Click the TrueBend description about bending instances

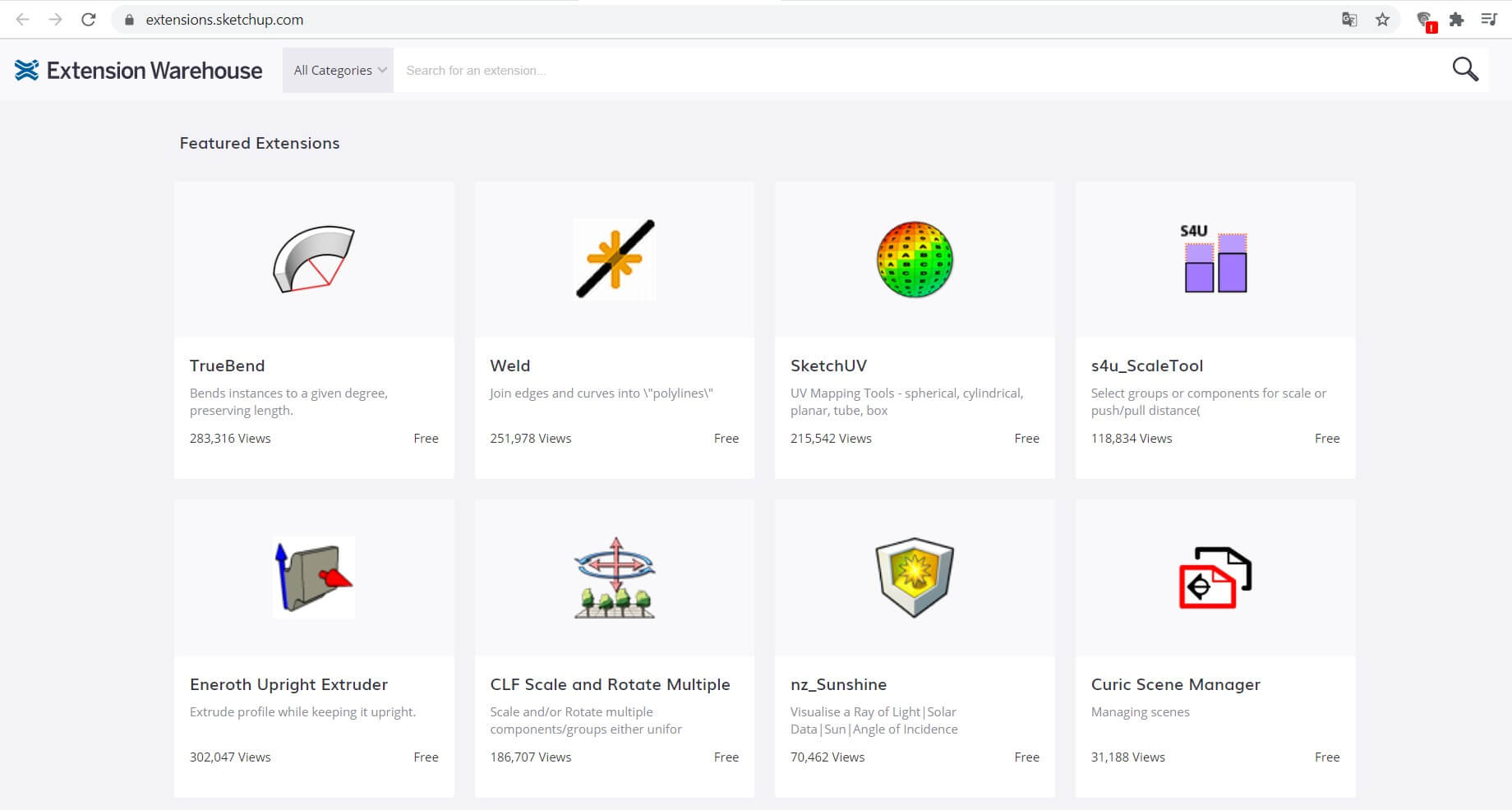pyautogui.click(x=288, y=402)
